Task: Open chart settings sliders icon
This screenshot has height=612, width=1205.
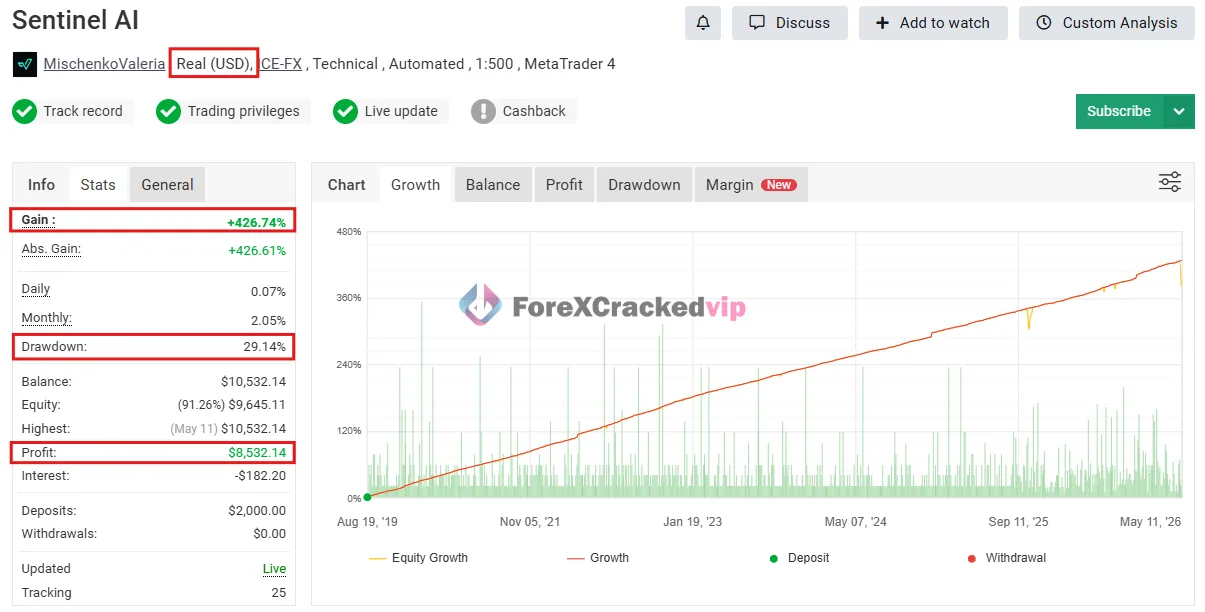Action: point(1169,182)
